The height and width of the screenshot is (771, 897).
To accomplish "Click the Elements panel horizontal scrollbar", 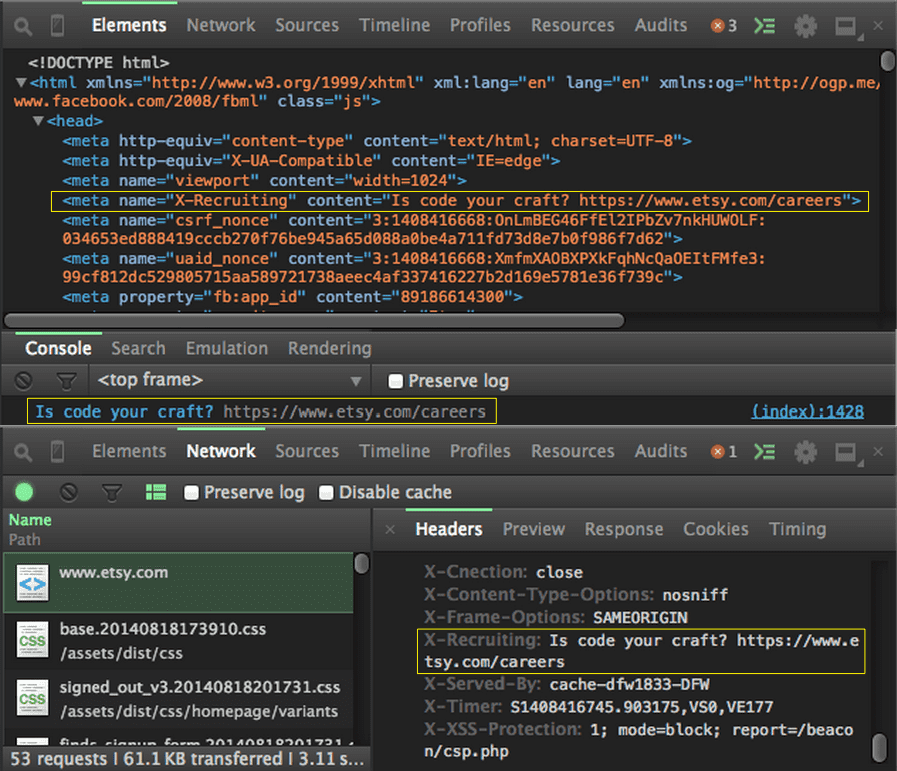I will (x=315, y=321).
